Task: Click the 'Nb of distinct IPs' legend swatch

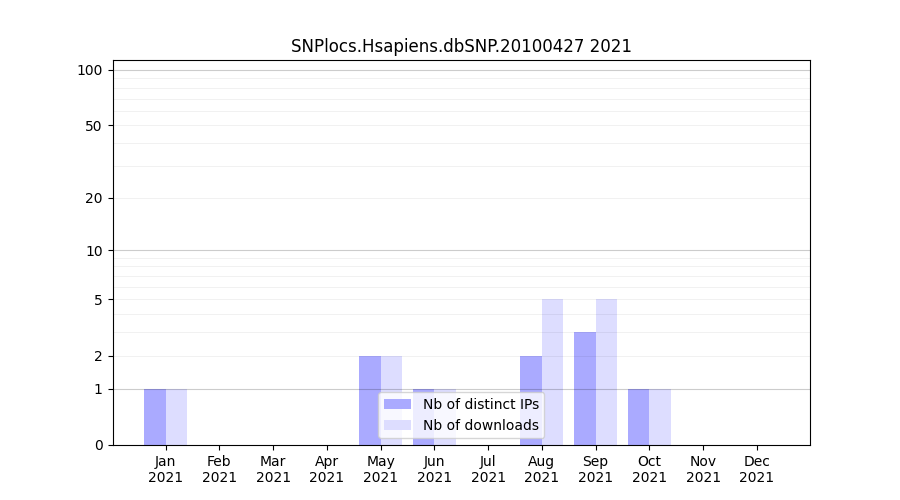Action: coord(397,404)
